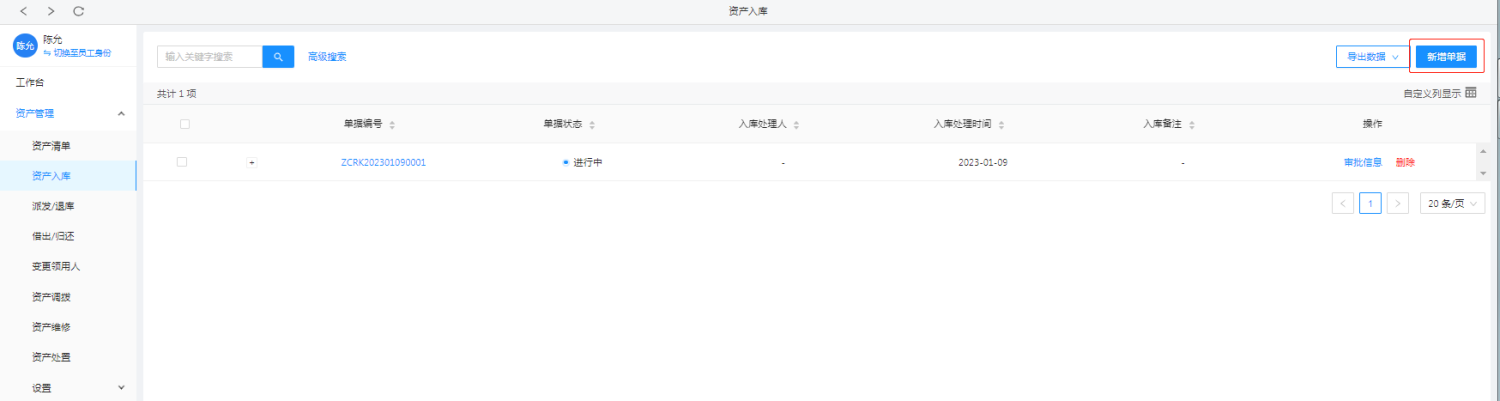This screenshot has height=401, width=1500.
Task: Sort by 单据编号 column sort icon
Action: (392, 125)
